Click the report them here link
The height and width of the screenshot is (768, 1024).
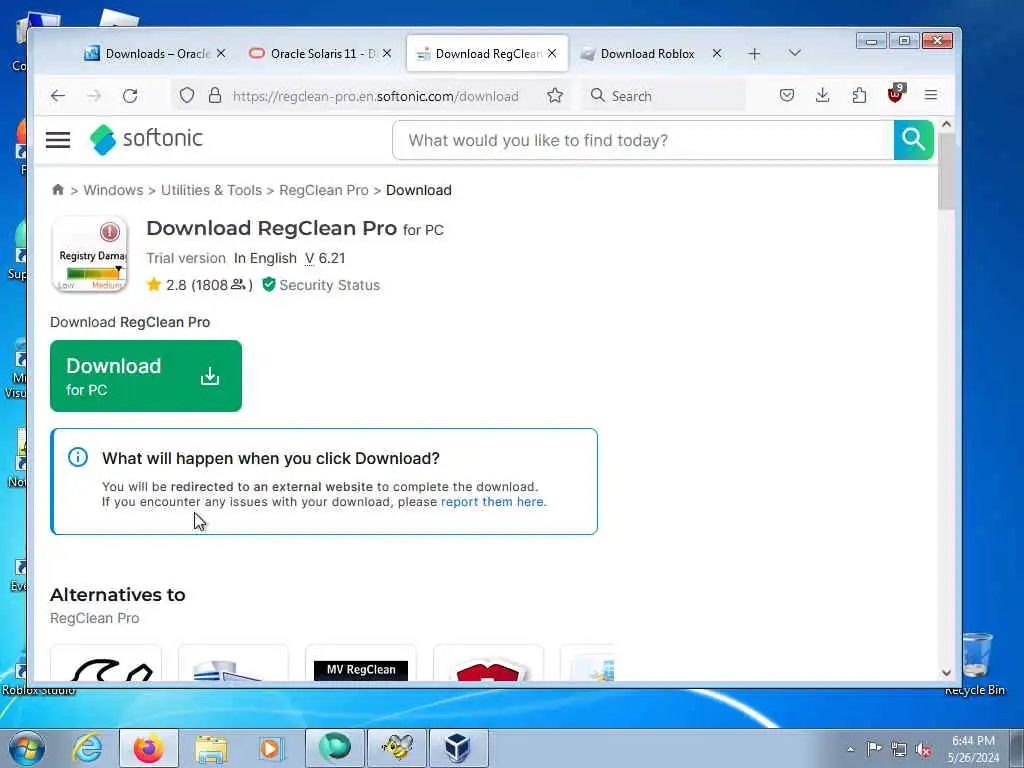pyautogui.click(x=494, y=502)
